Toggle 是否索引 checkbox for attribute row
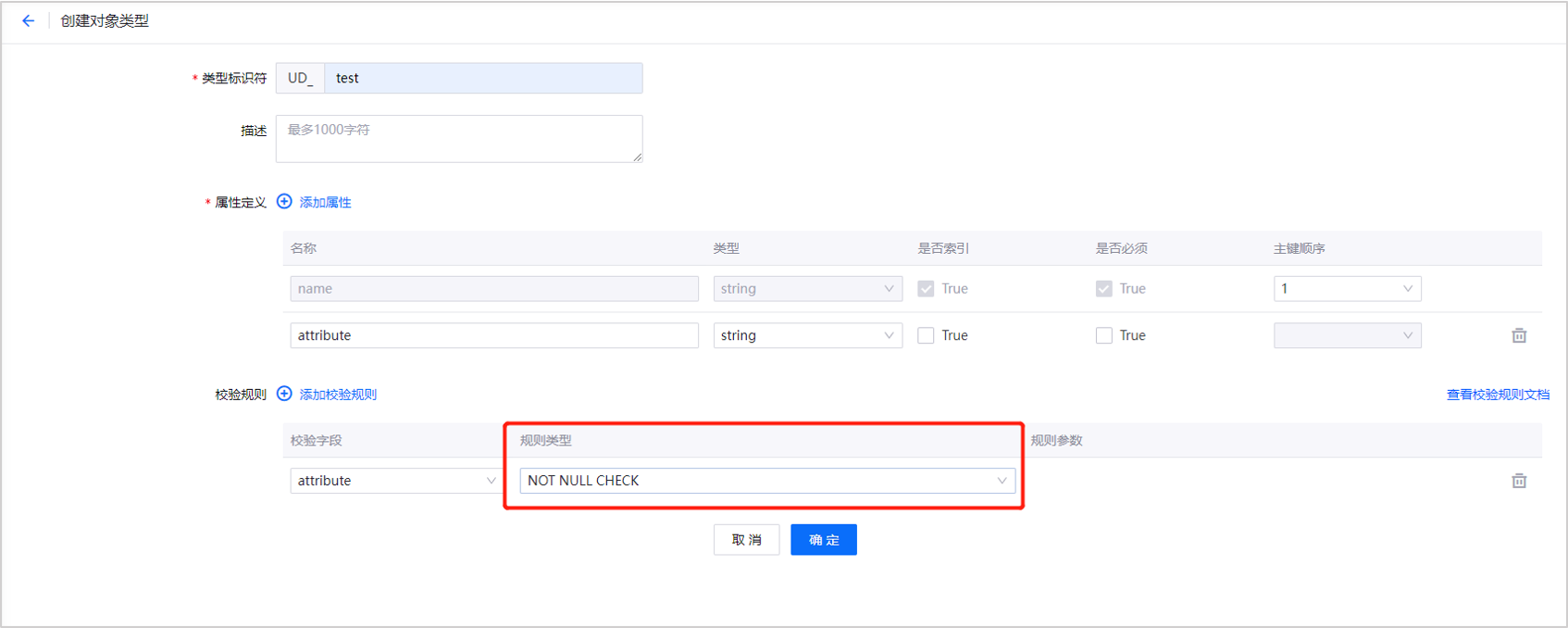This screenshot has height=628, width=1568. (926, 335)
